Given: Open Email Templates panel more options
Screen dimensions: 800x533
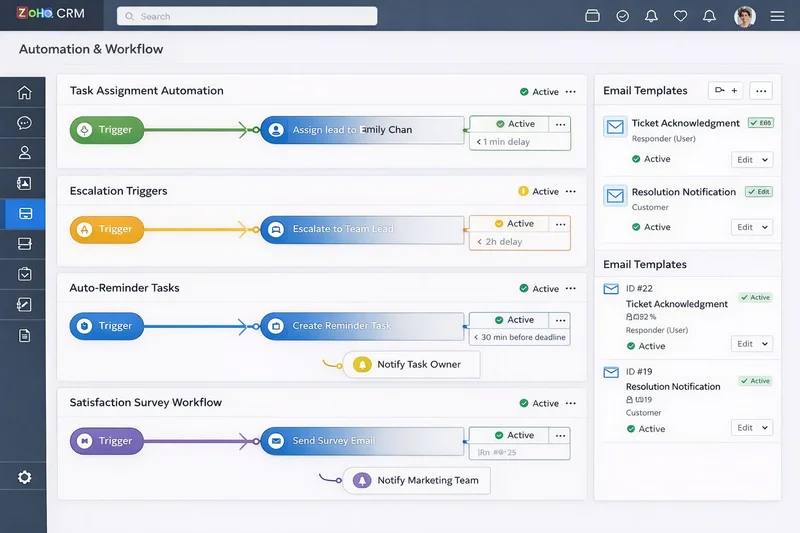Looking at the screenshot, I should pos(761,91).
